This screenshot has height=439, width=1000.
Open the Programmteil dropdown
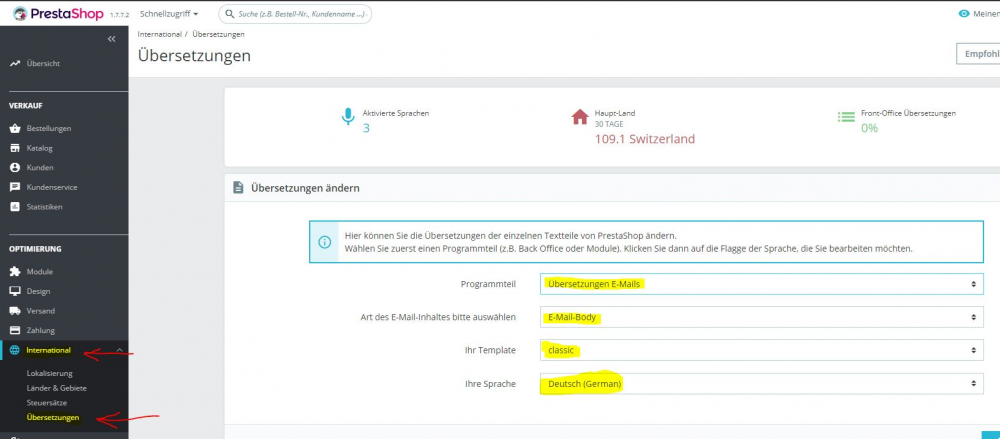click(761, 284)
